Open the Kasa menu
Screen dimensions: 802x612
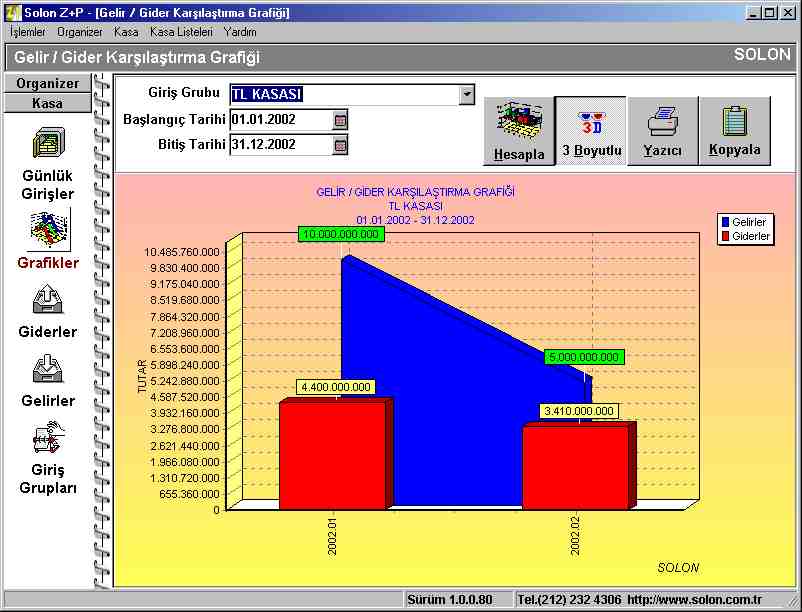point(126,32)
